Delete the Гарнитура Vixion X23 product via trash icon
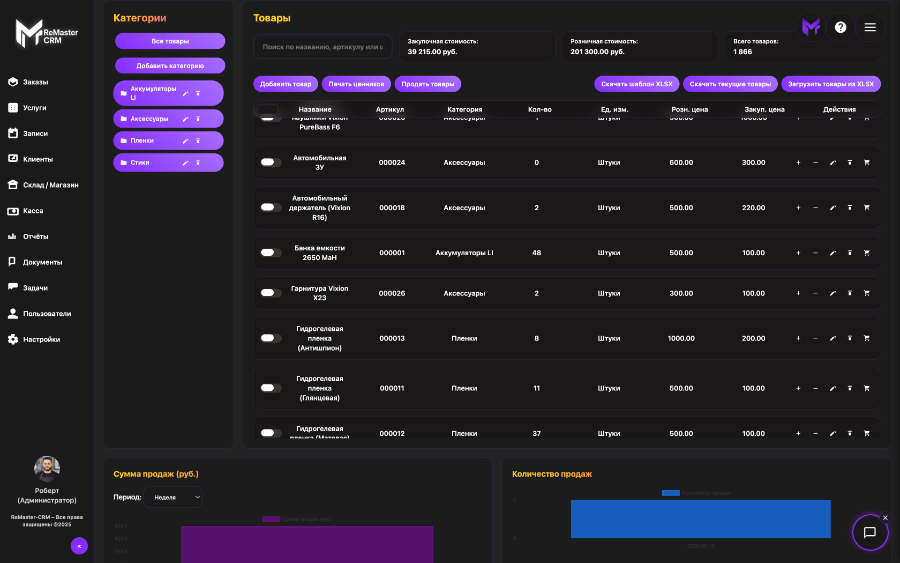This screenshot has width=900, height=563. click(x=849, y=293)
